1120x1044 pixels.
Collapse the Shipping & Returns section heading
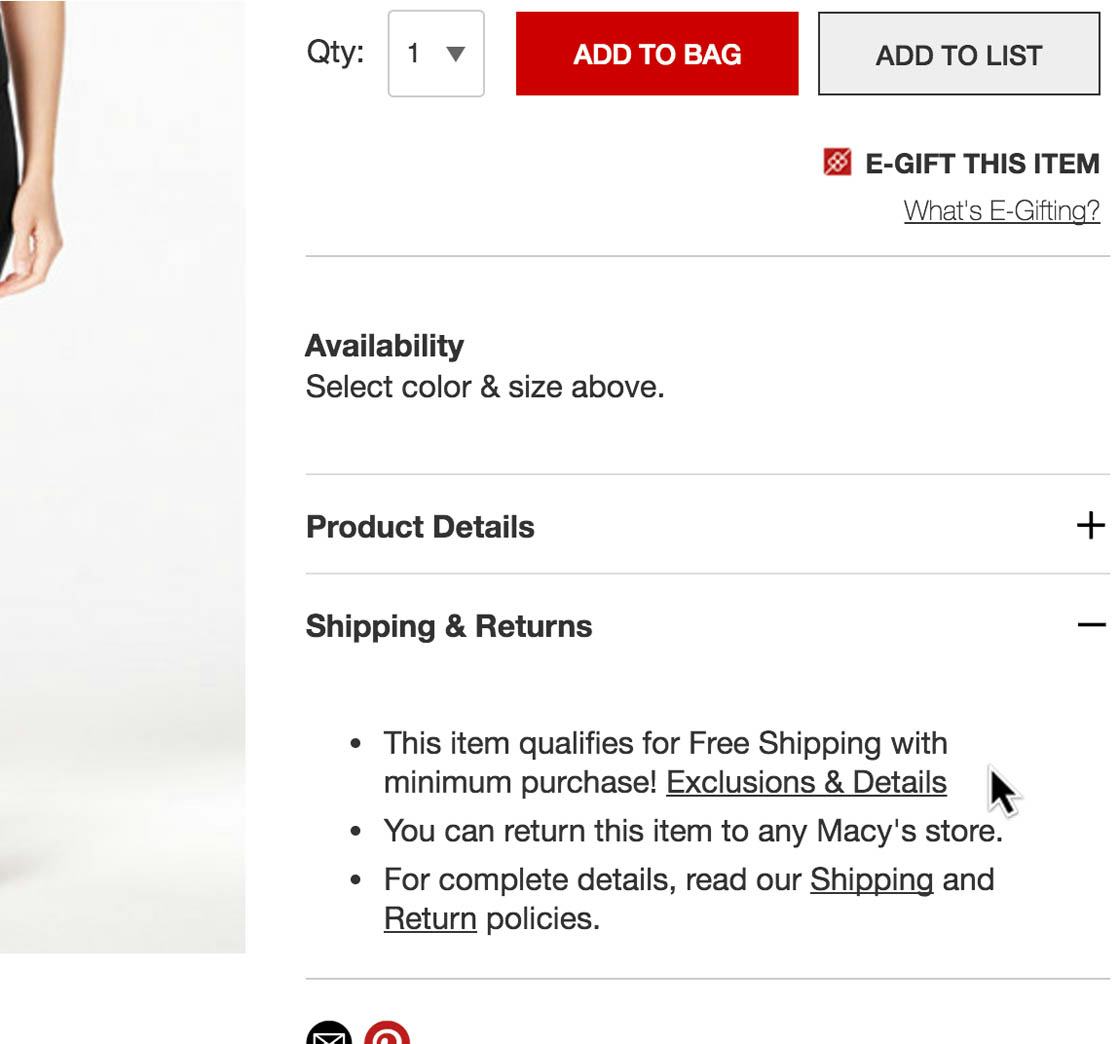[449, 626]
